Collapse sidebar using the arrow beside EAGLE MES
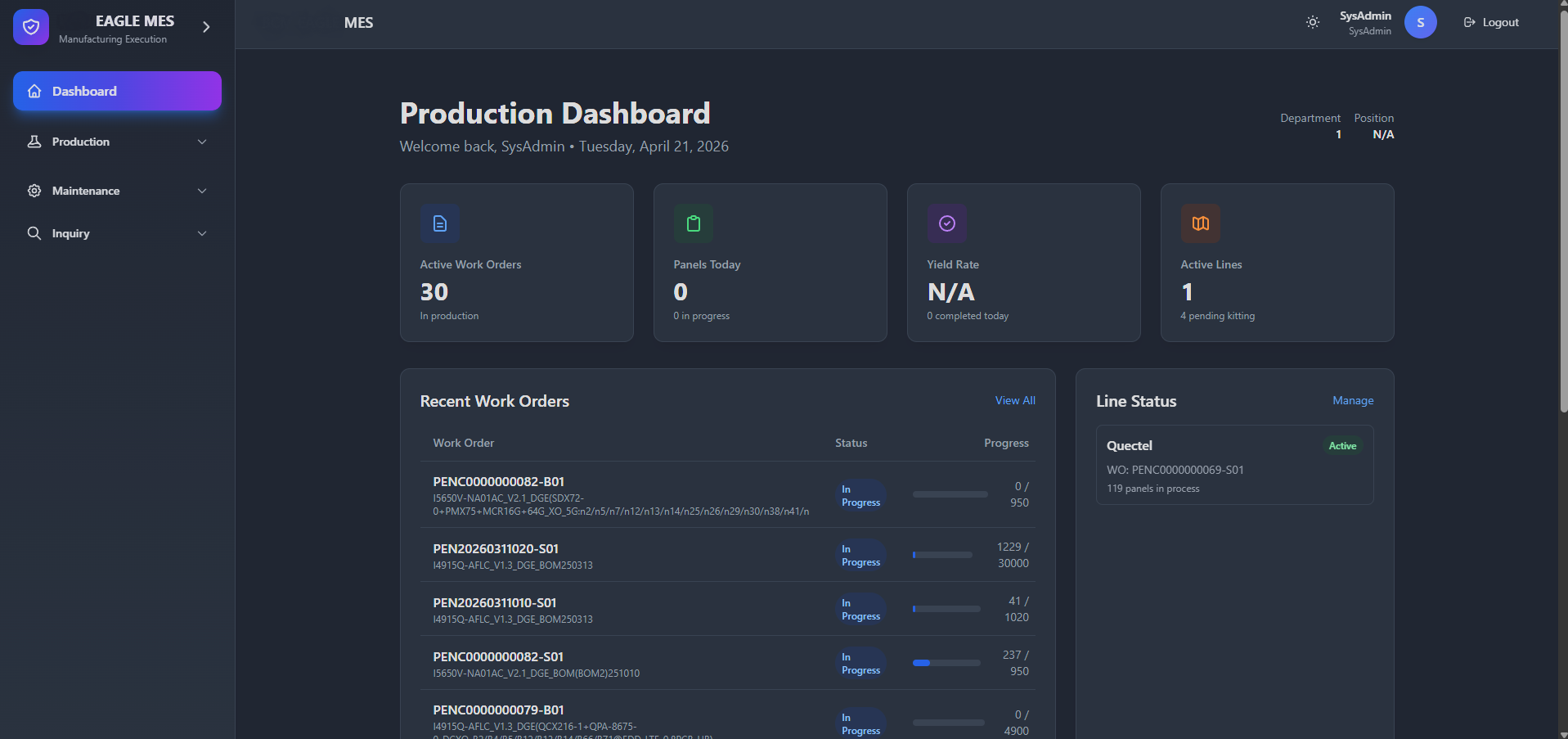Image resolution: width=1568 pixels, height=739 pixels. [x=206, y=27]
